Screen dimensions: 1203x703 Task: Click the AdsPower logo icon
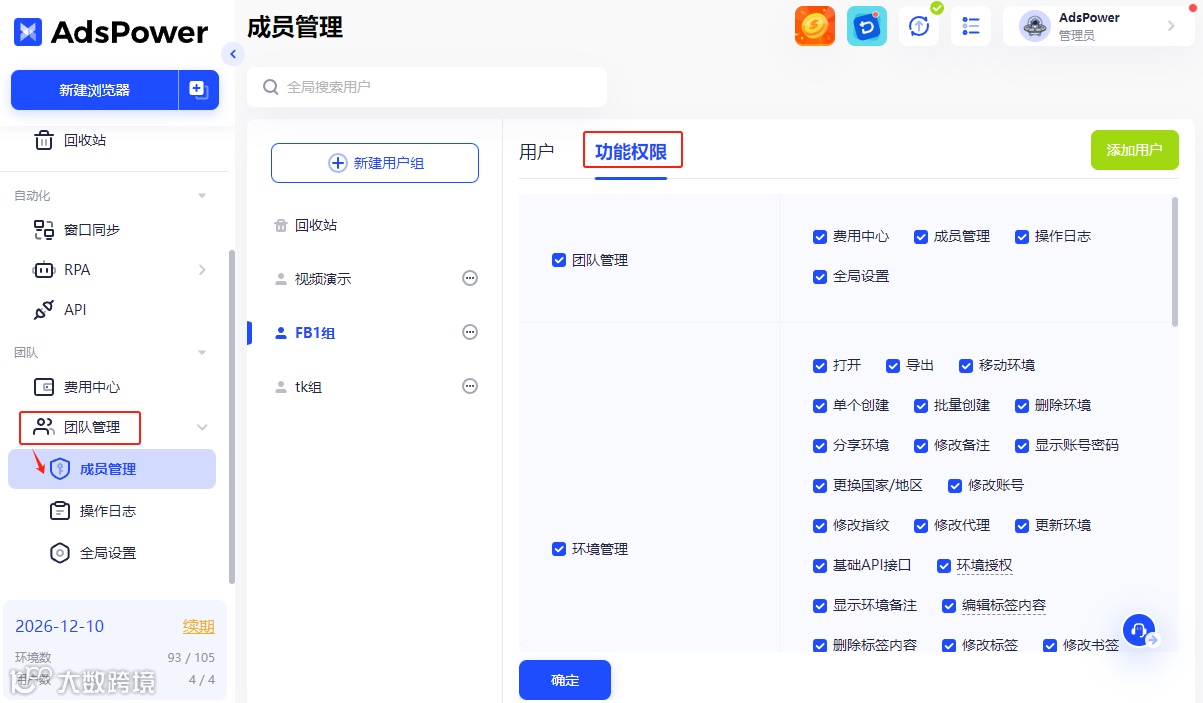28,32
